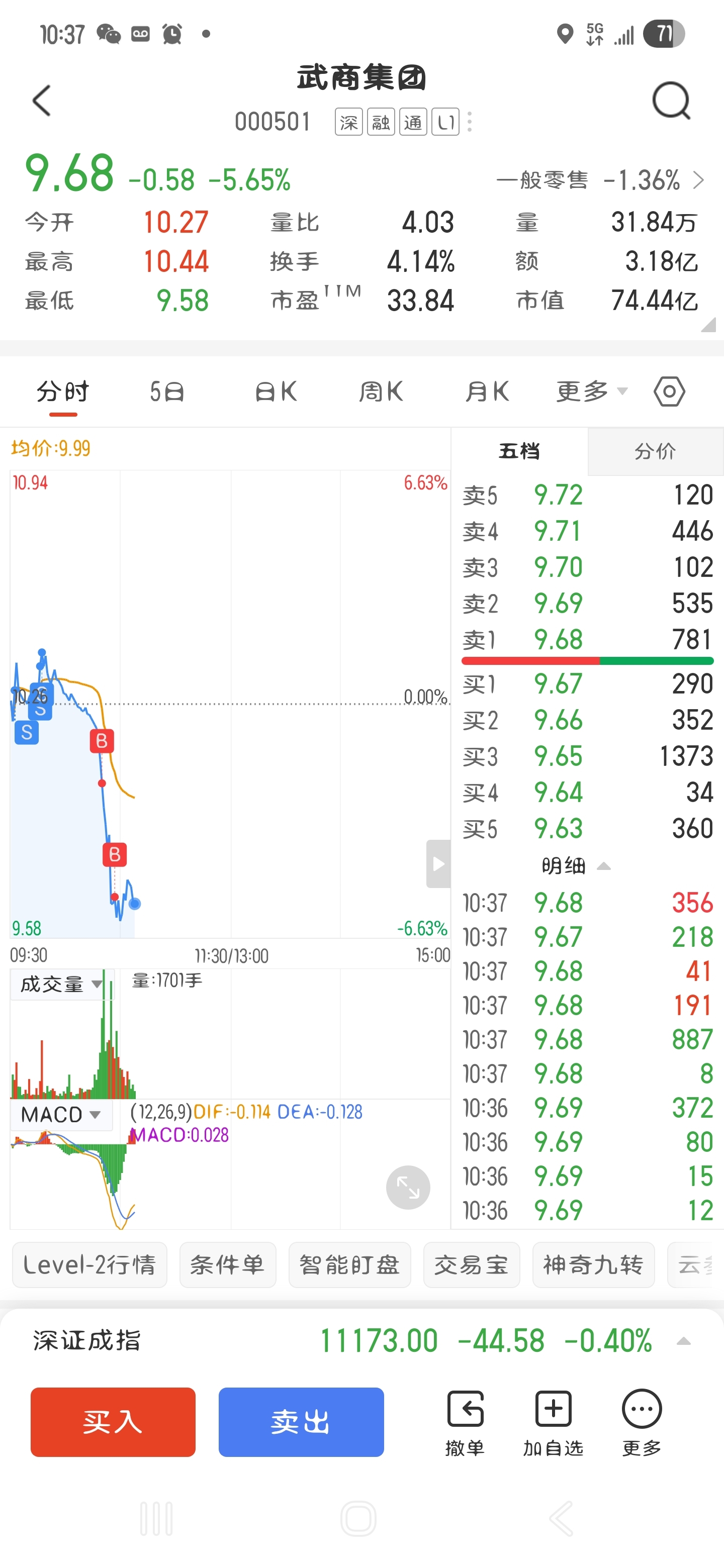This screenshot has height=1568, width=724.
Task: Switch to 日K chart tab
Action: pos(276,391)
